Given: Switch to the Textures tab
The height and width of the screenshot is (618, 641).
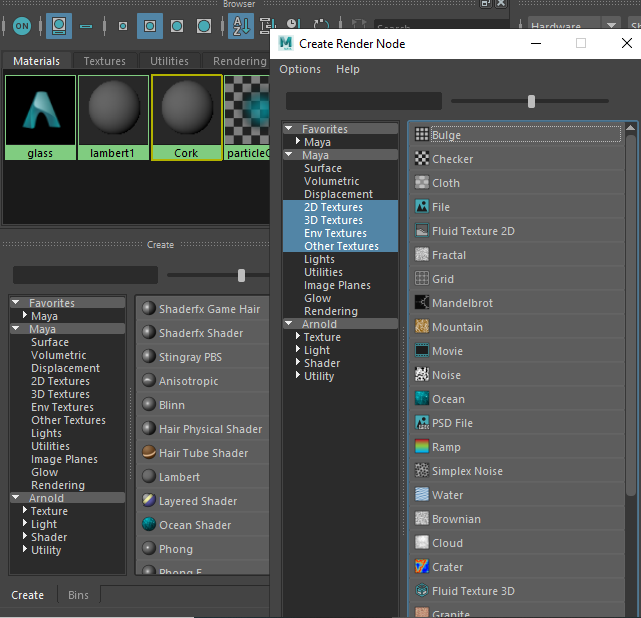Looking at the screenshot, I should coord(105,61).
